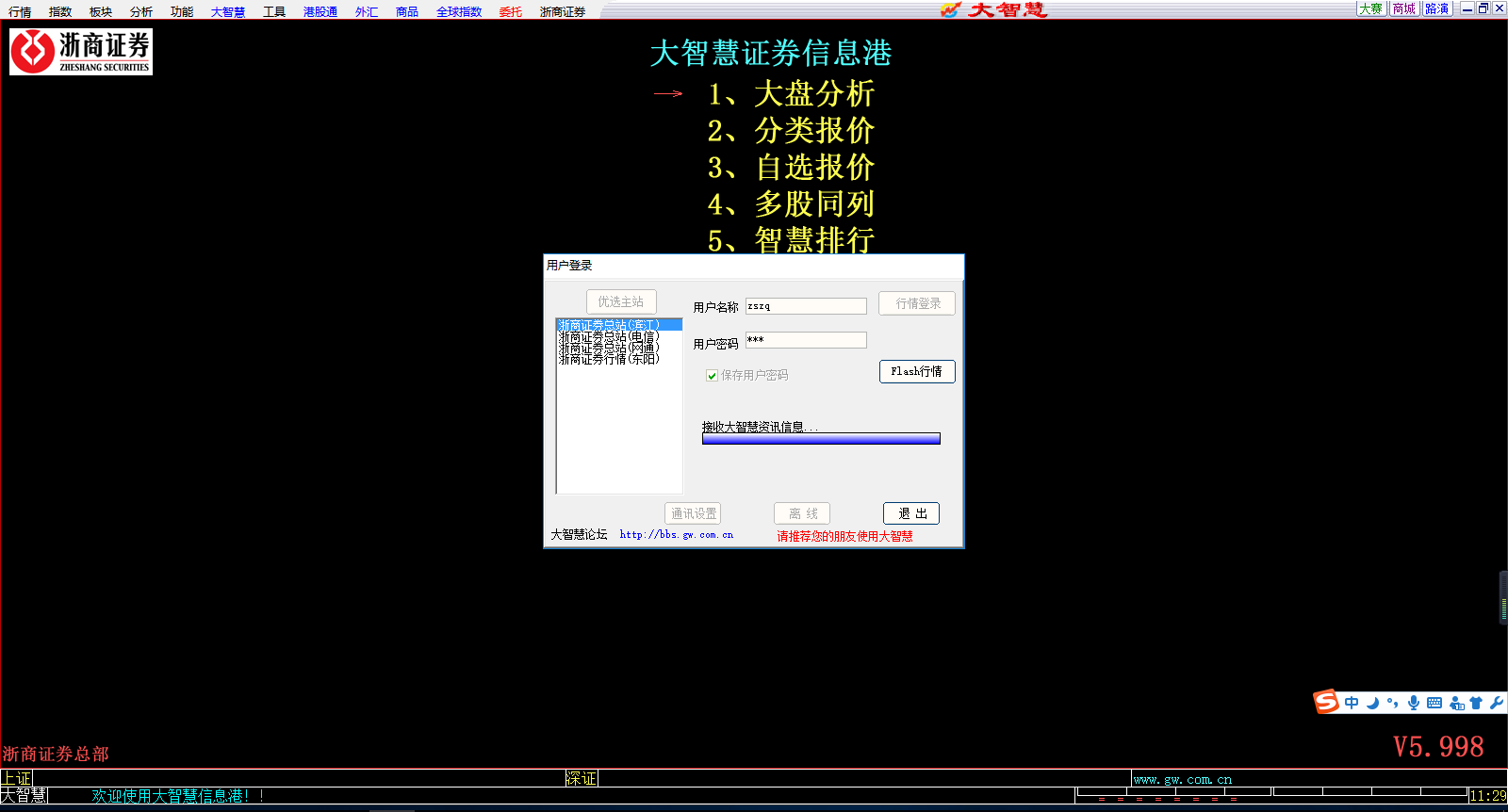Click the 退出 button in the login dialog
Viewport: 1508px width, 812px height.
click(911, 513)
